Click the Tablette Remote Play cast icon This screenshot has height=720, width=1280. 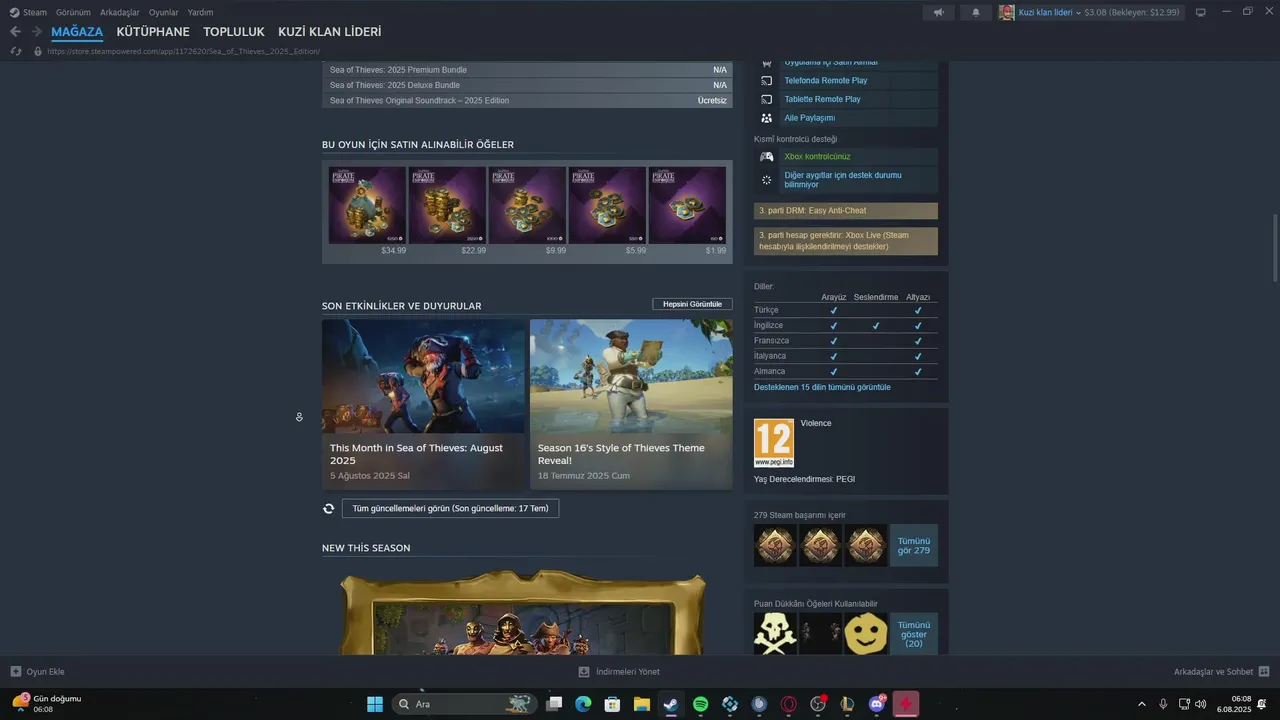tap(767, 99)
